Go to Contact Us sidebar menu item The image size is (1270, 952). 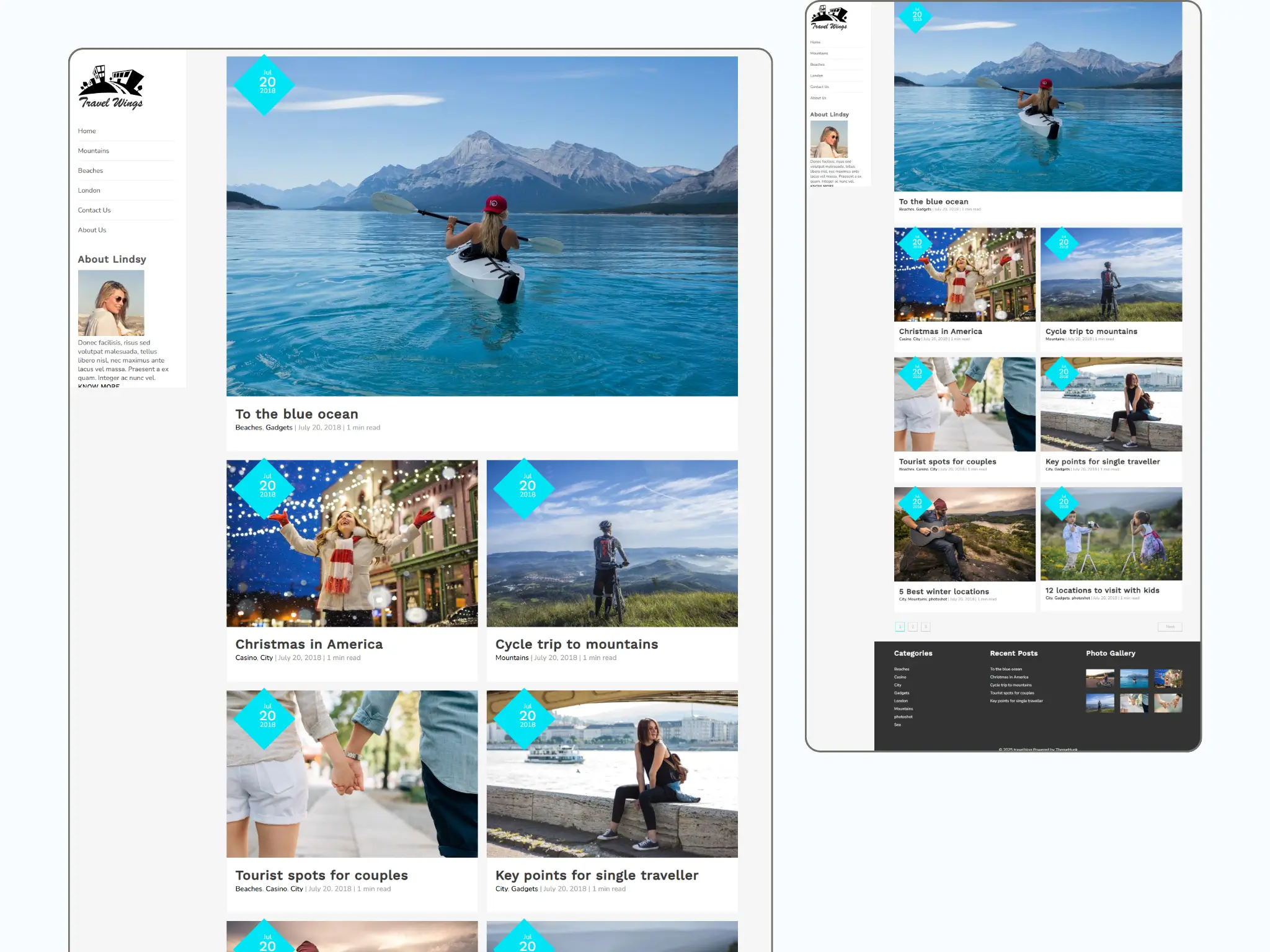click(x=94, y=210)
